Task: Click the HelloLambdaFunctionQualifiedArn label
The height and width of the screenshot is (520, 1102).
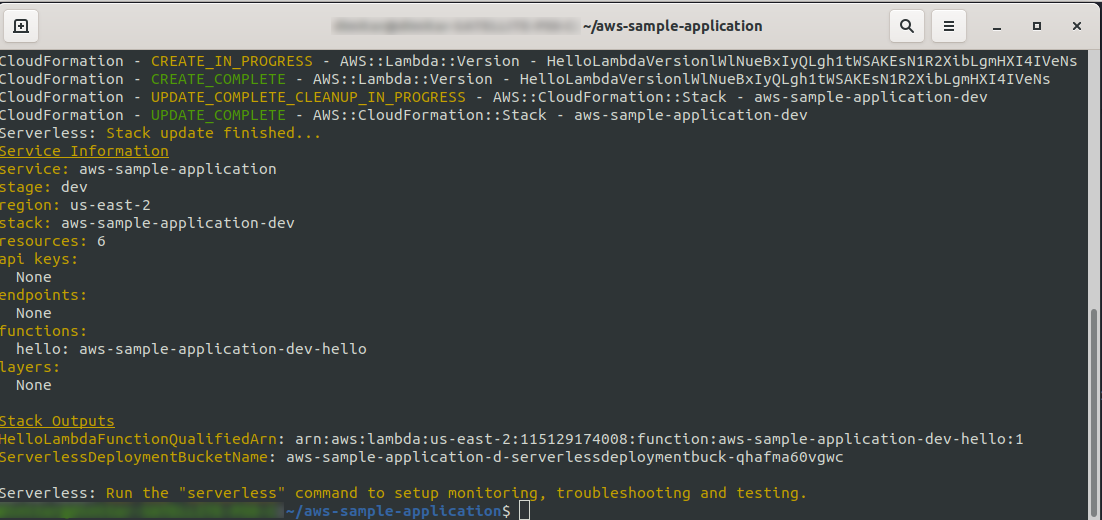Action: pos(139,439)
